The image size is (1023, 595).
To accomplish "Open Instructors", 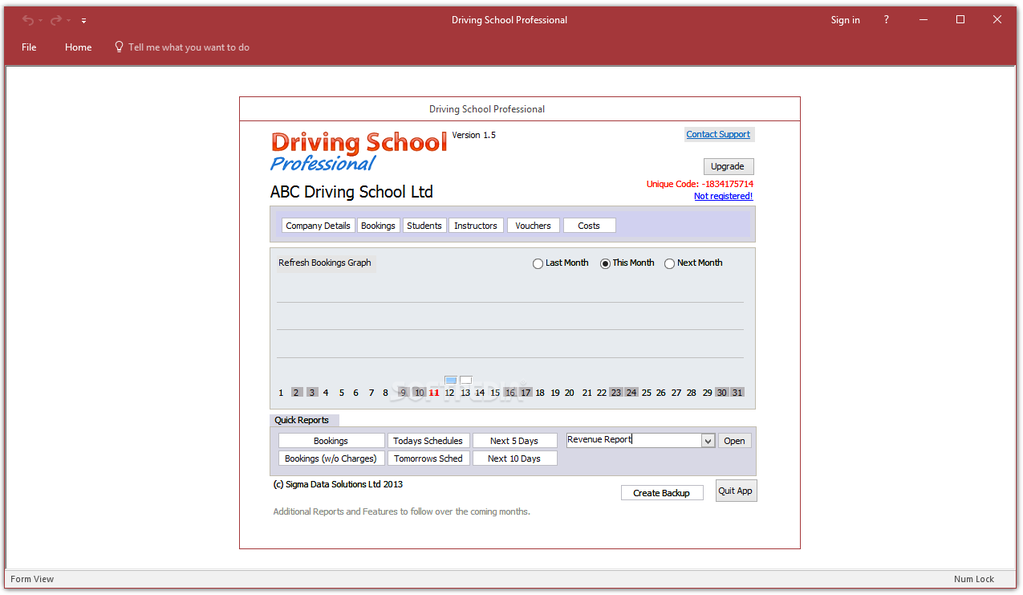I will point(476,226).
